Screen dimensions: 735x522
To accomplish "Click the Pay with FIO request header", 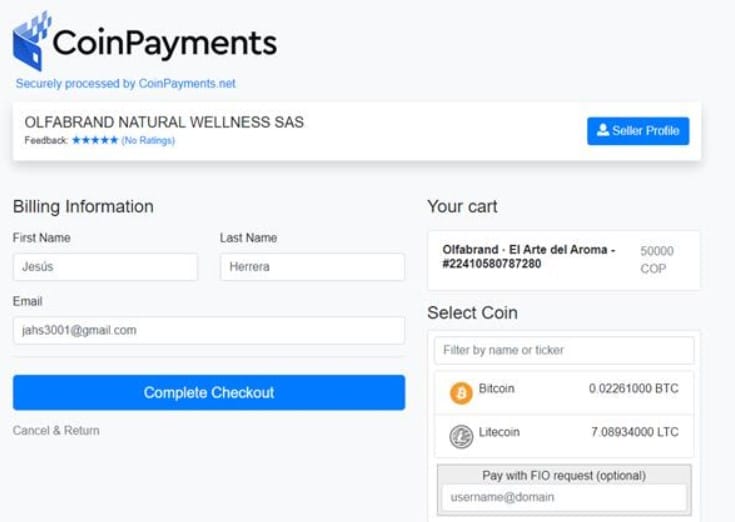I will pyautogui.click(x=564, y=476).
